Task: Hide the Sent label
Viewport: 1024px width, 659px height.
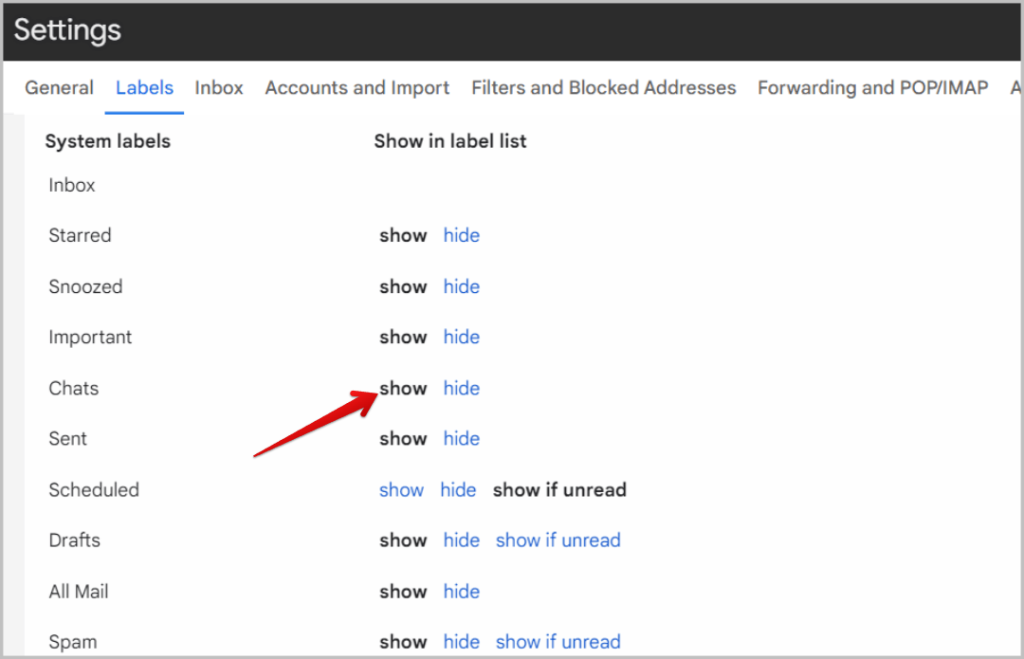Action: 462,439
